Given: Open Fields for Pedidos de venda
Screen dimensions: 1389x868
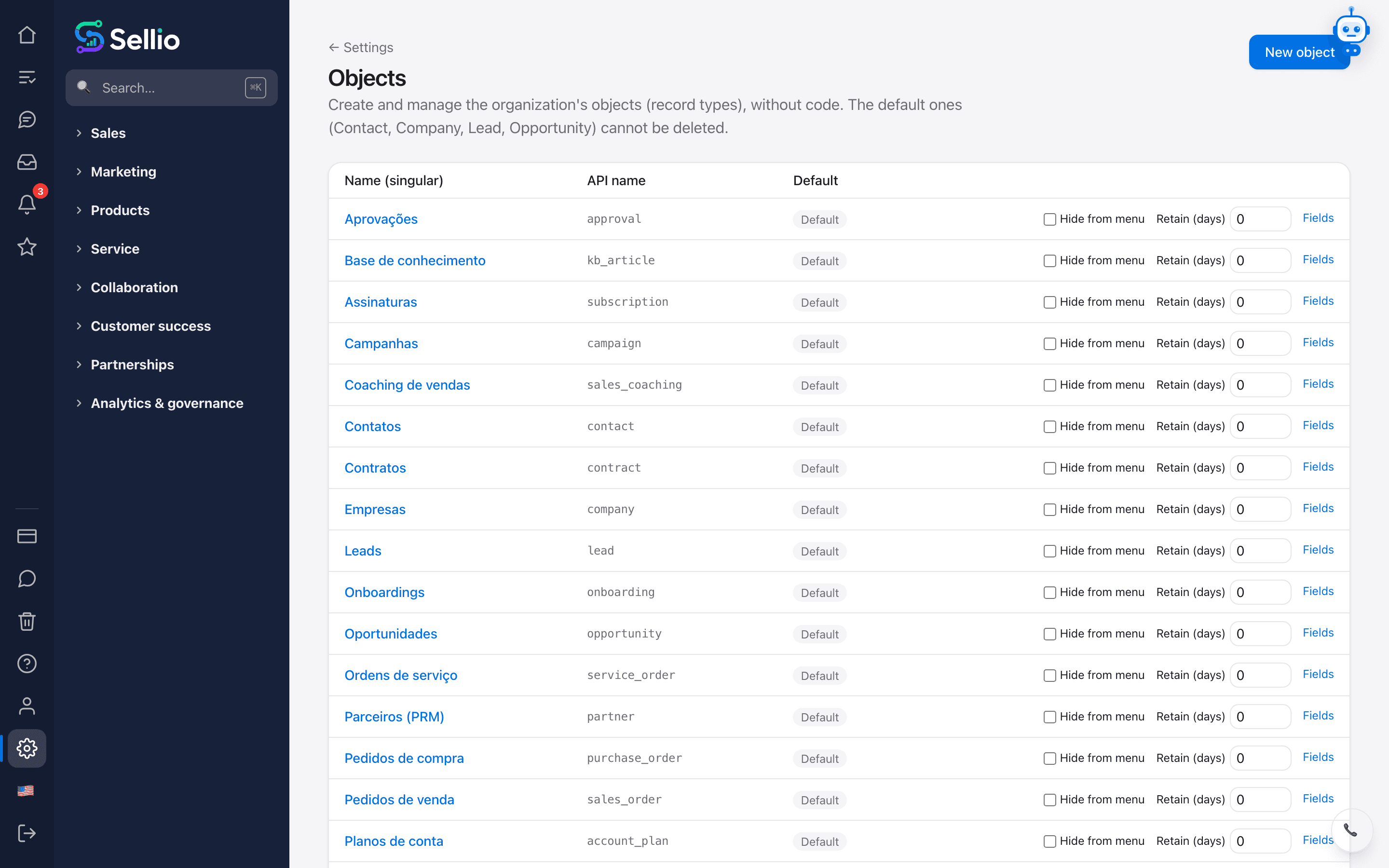Looking at the screenshot, I should pos(1318,799).
